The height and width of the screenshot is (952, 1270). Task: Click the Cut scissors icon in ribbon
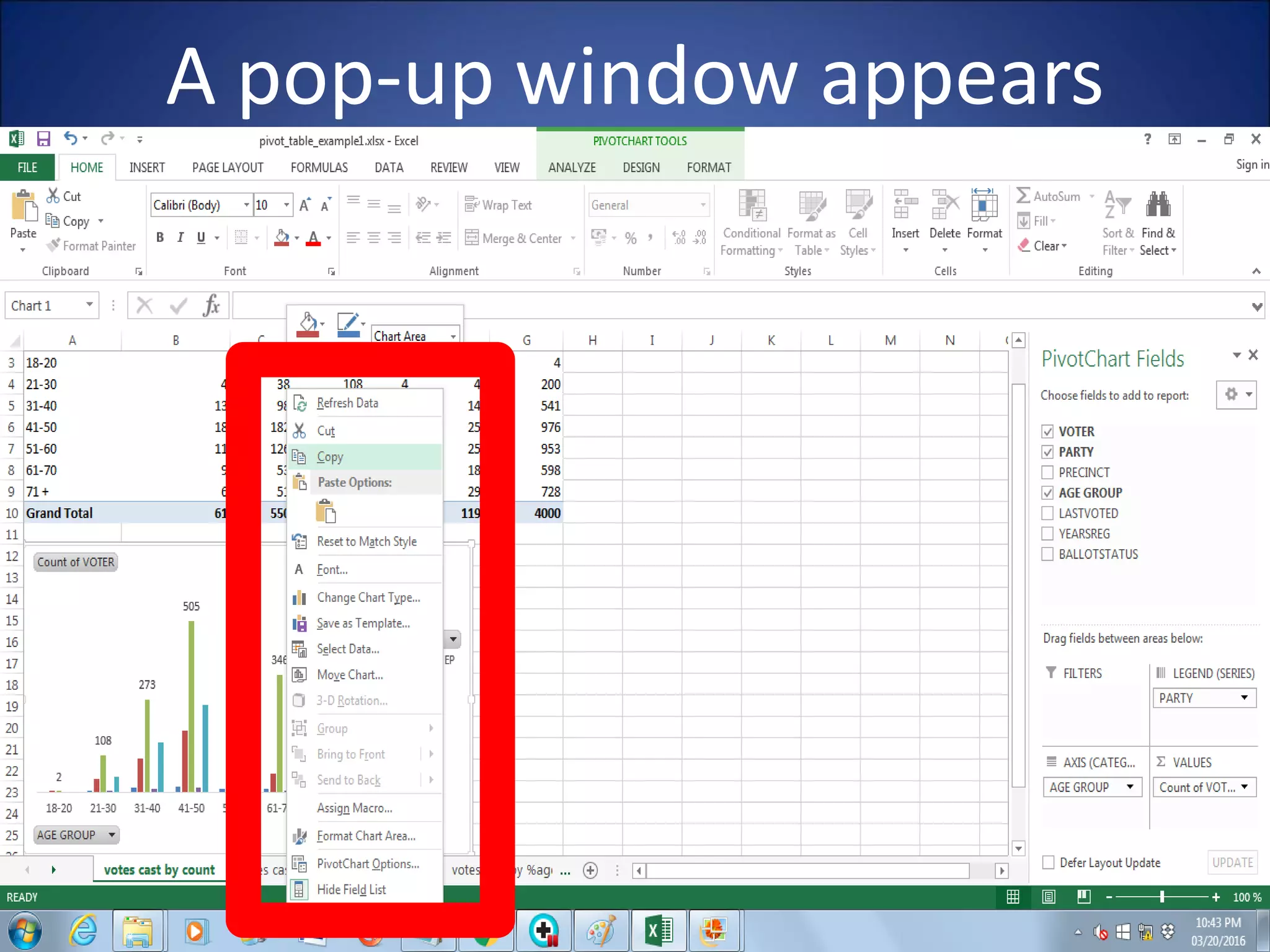53,196
